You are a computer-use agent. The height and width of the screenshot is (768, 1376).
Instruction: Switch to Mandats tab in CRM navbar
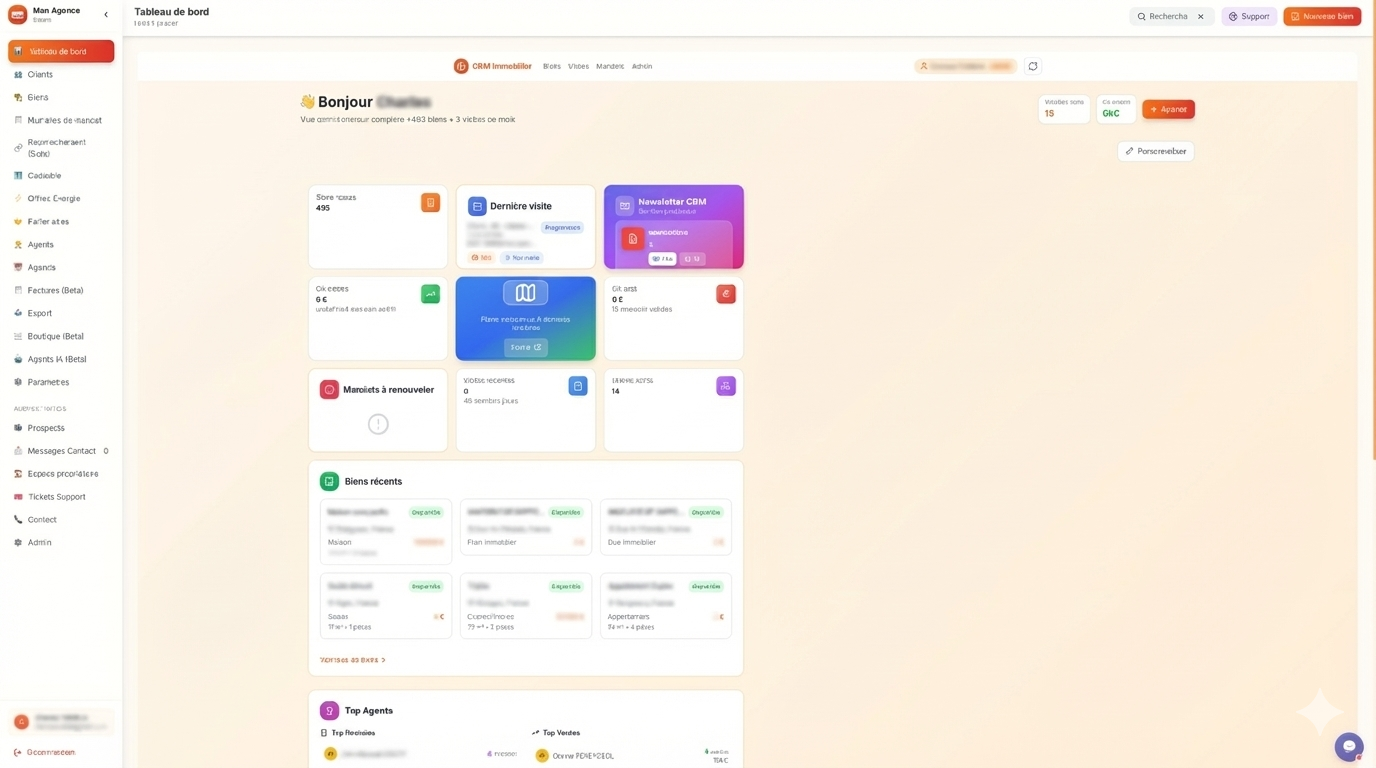[x=610, y=66]
